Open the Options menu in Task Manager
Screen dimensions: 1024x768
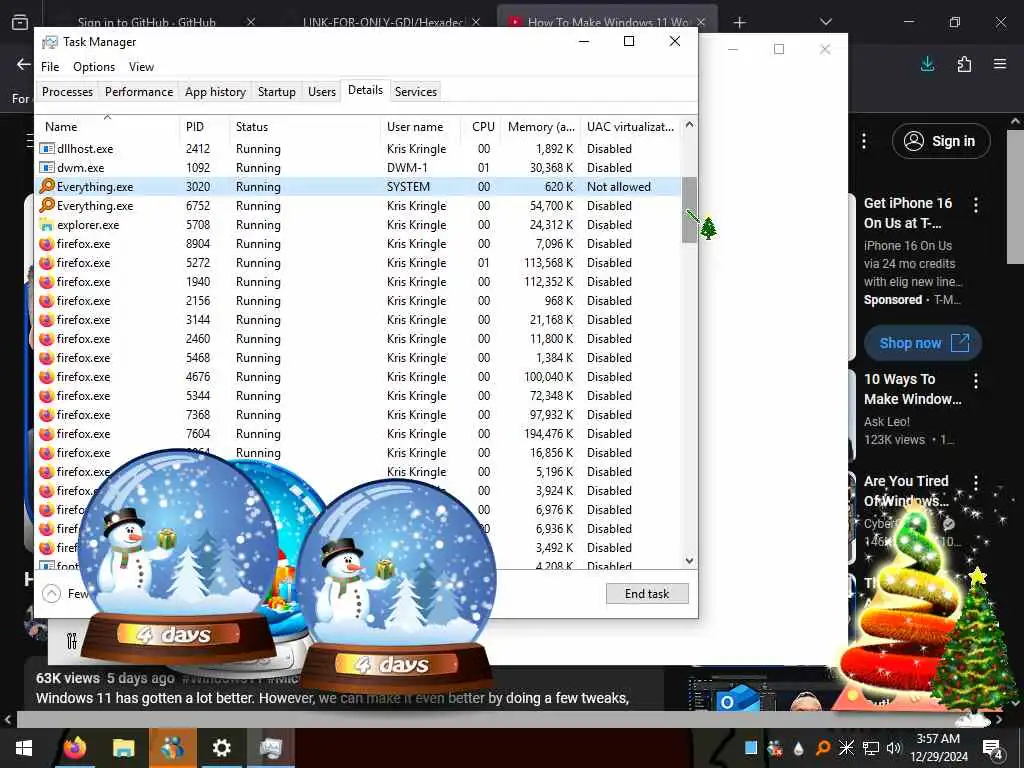[x=94, y=67]
